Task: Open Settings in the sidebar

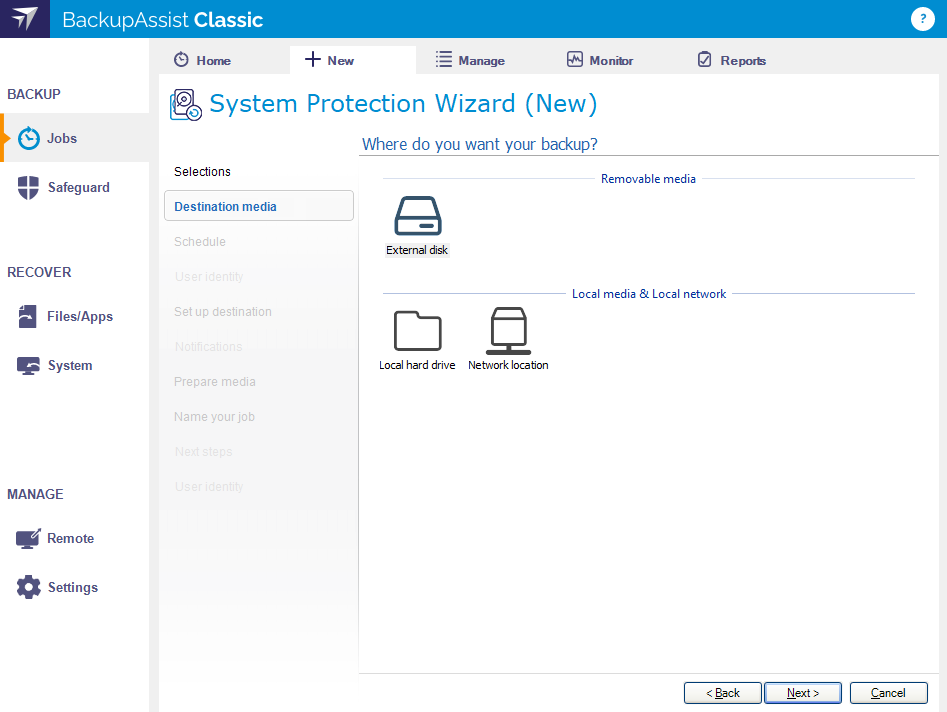Action: (75, 587)
